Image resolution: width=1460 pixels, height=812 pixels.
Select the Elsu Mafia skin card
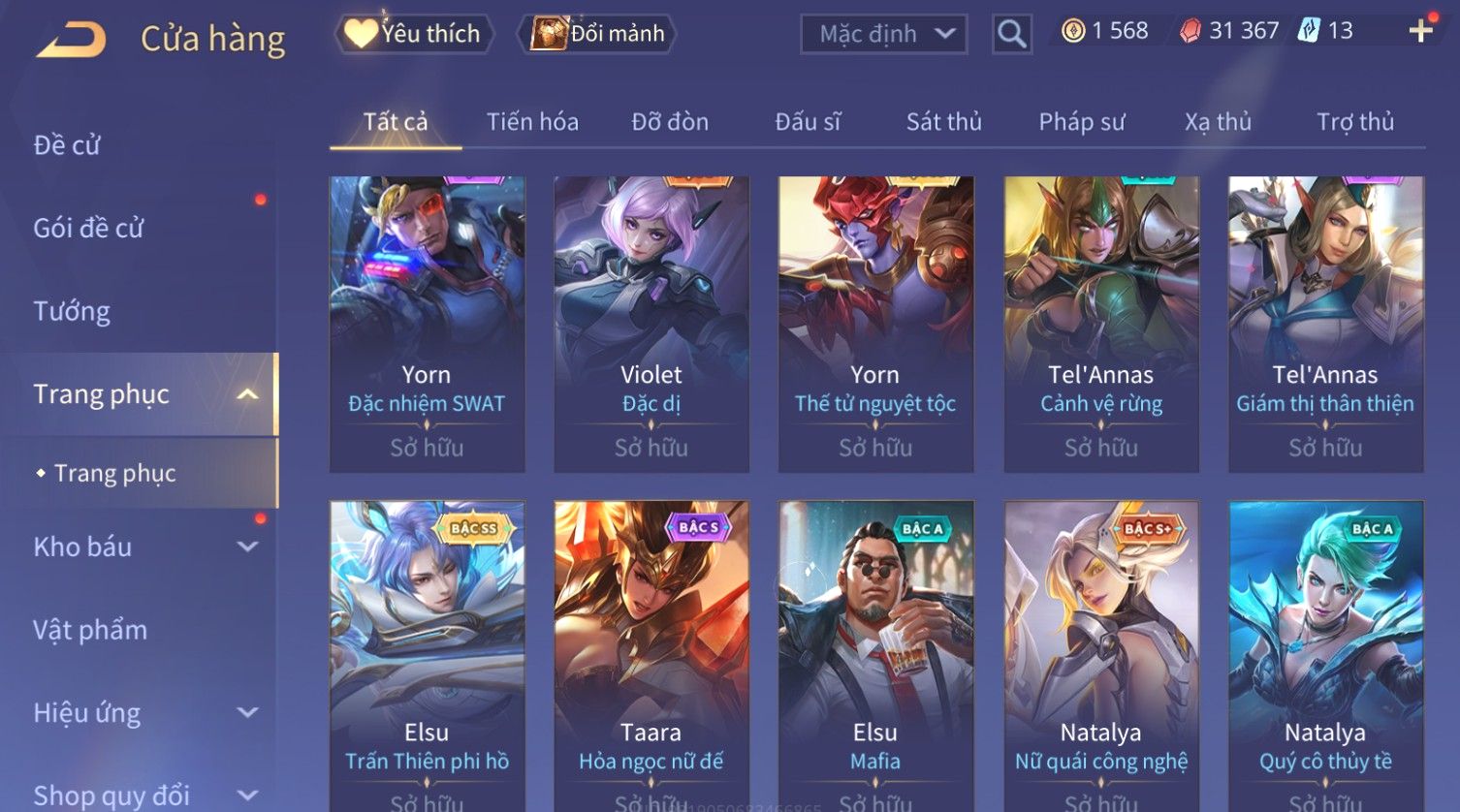coord(875,656)
